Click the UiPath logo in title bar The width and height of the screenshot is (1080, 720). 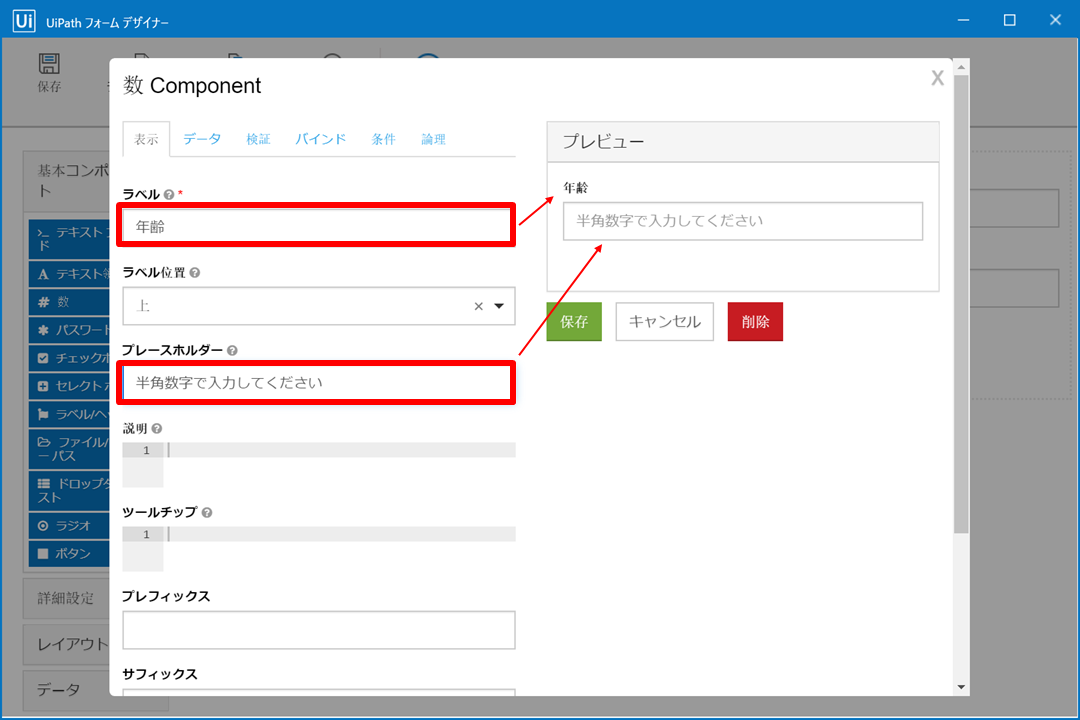[24, 21]
